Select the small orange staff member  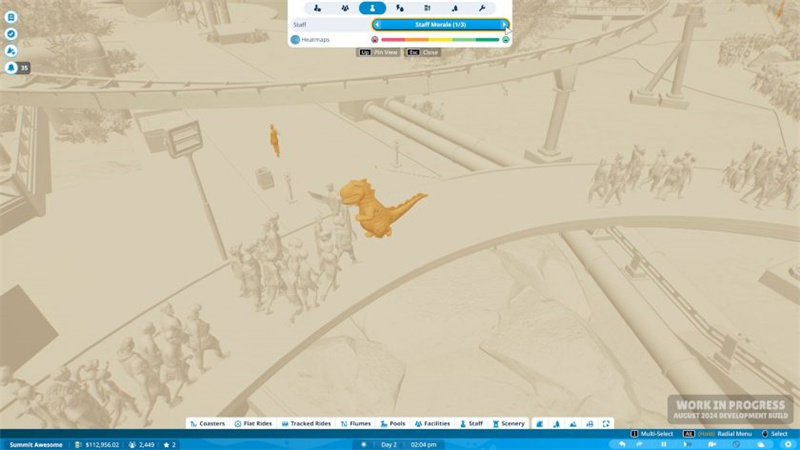tap(274, 140)
